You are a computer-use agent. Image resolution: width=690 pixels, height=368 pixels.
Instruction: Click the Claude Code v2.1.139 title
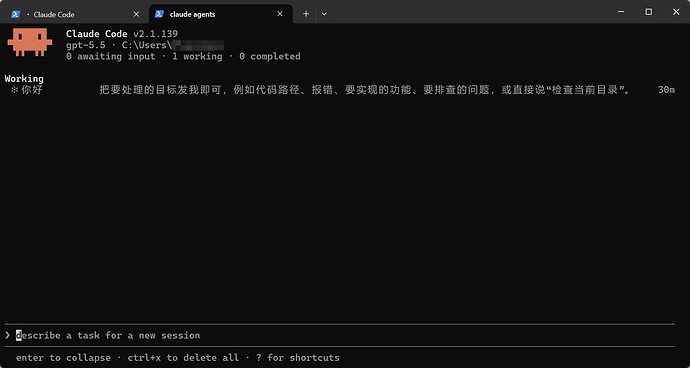click(122, 34)
